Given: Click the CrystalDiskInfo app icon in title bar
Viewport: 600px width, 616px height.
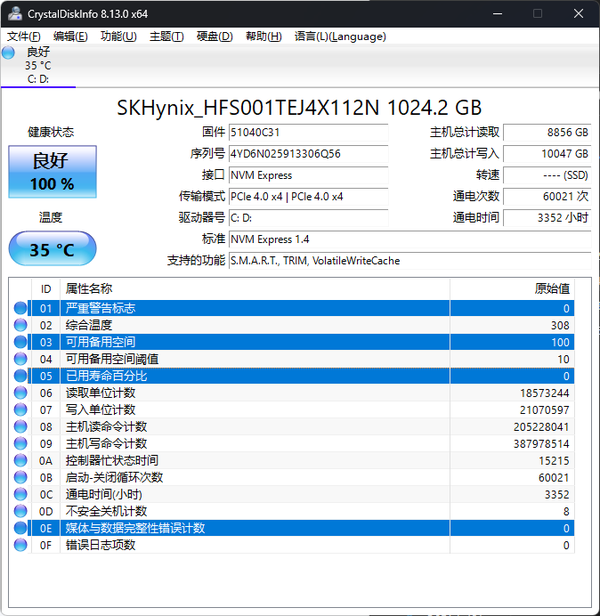Looking at the screenshot, I should [x=15, y=14].
